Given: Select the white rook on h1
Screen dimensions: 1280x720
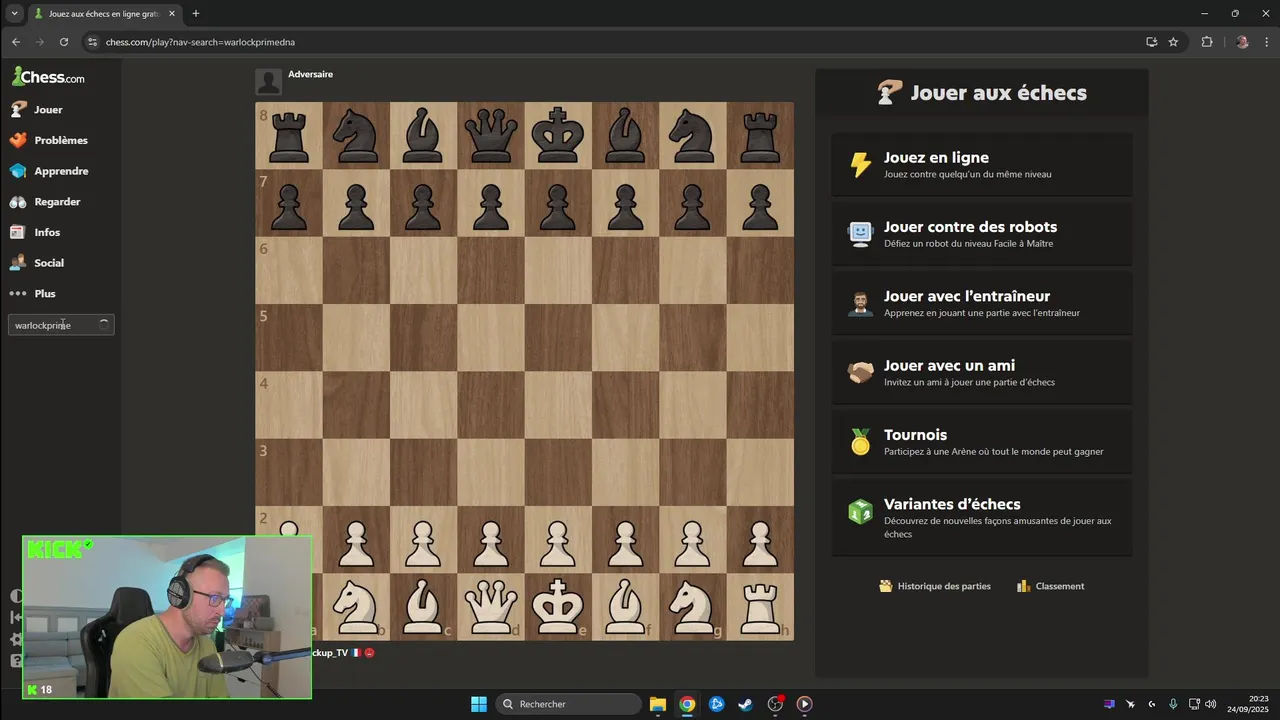Looking at the screenshot, I should point(760,607).
